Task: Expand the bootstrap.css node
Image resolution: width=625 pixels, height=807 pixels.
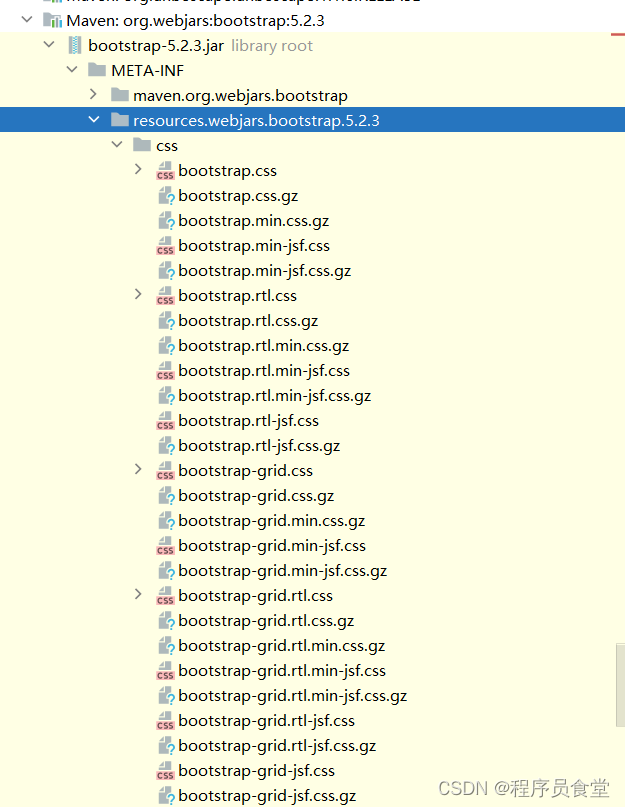Action: pos(138,169)
